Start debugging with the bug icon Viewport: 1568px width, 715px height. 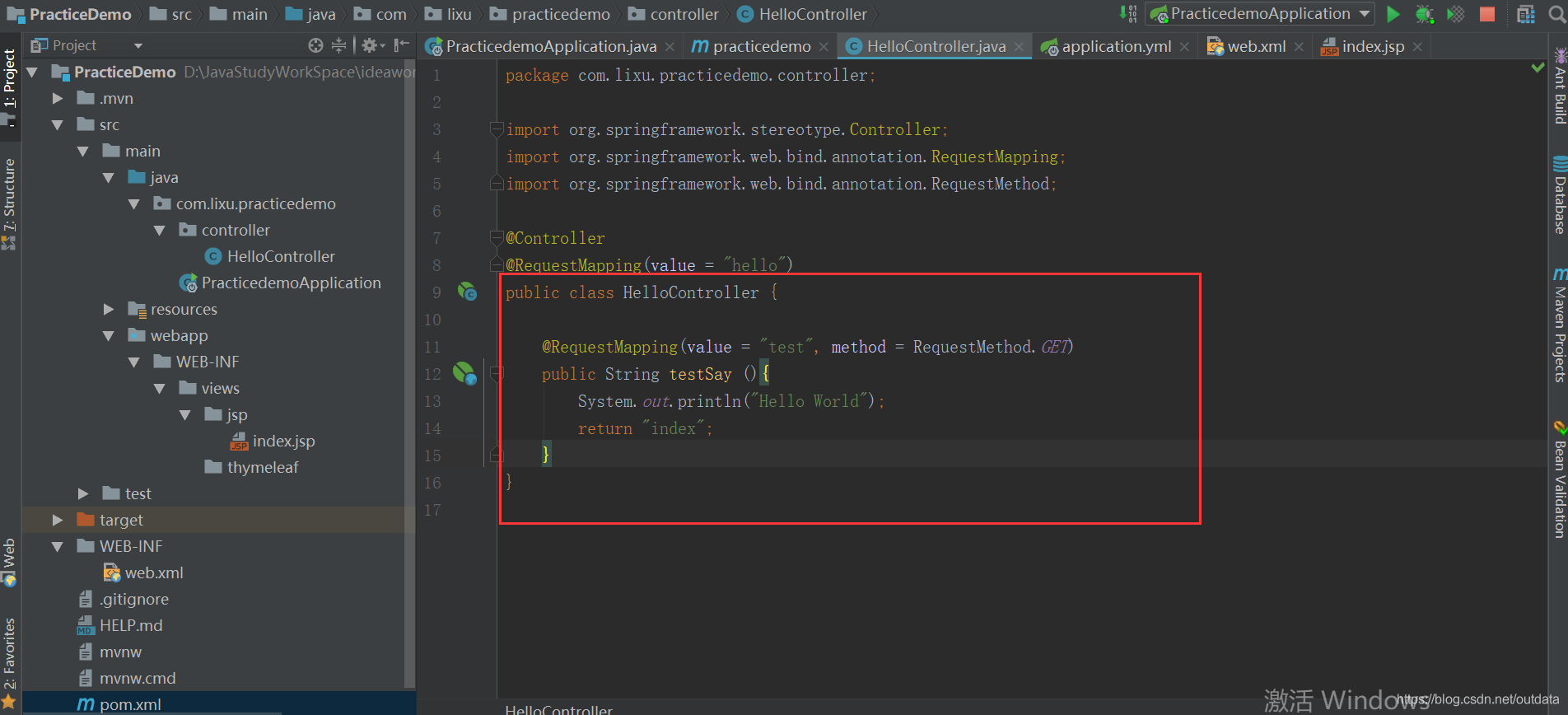click(1424, 14)
